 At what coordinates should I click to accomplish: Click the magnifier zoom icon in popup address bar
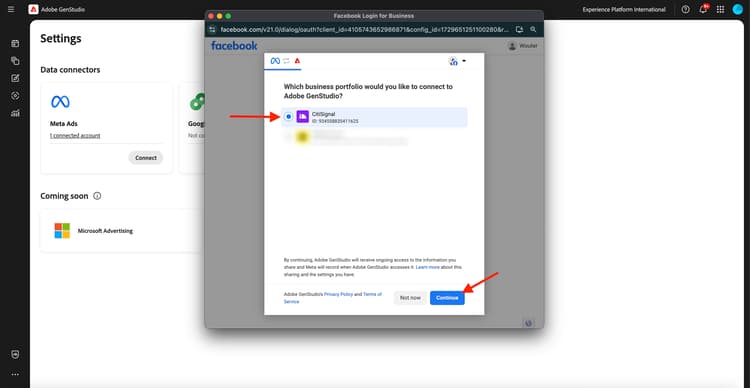pos(533,30)
